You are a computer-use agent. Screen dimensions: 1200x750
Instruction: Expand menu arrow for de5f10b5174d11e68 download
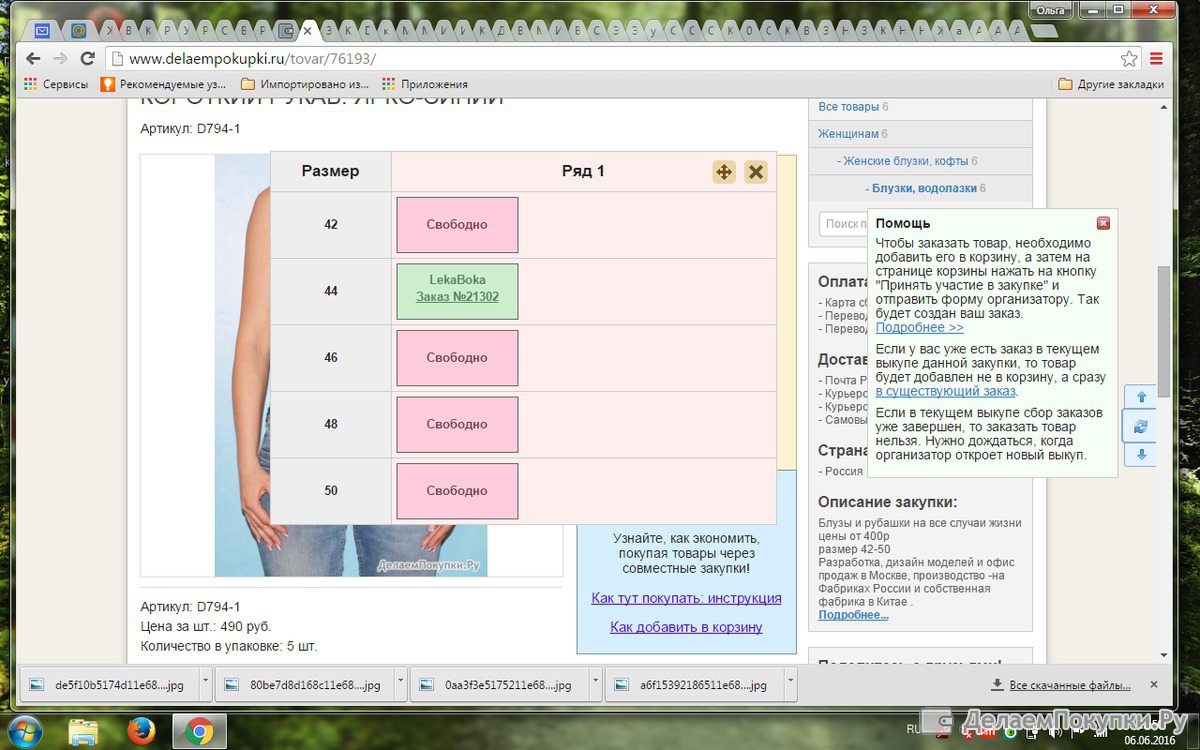(x=206, y=685)
